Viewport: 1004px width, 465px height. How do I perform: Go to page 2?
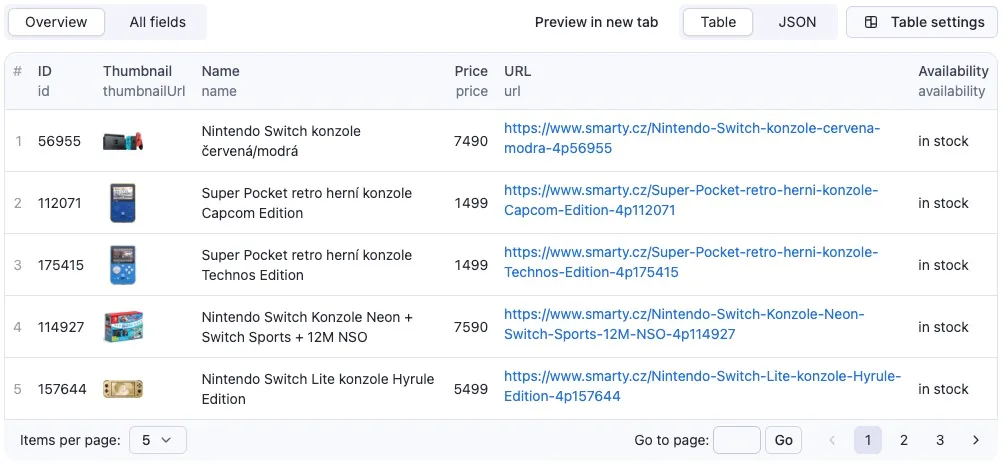(x=903, y=440)
